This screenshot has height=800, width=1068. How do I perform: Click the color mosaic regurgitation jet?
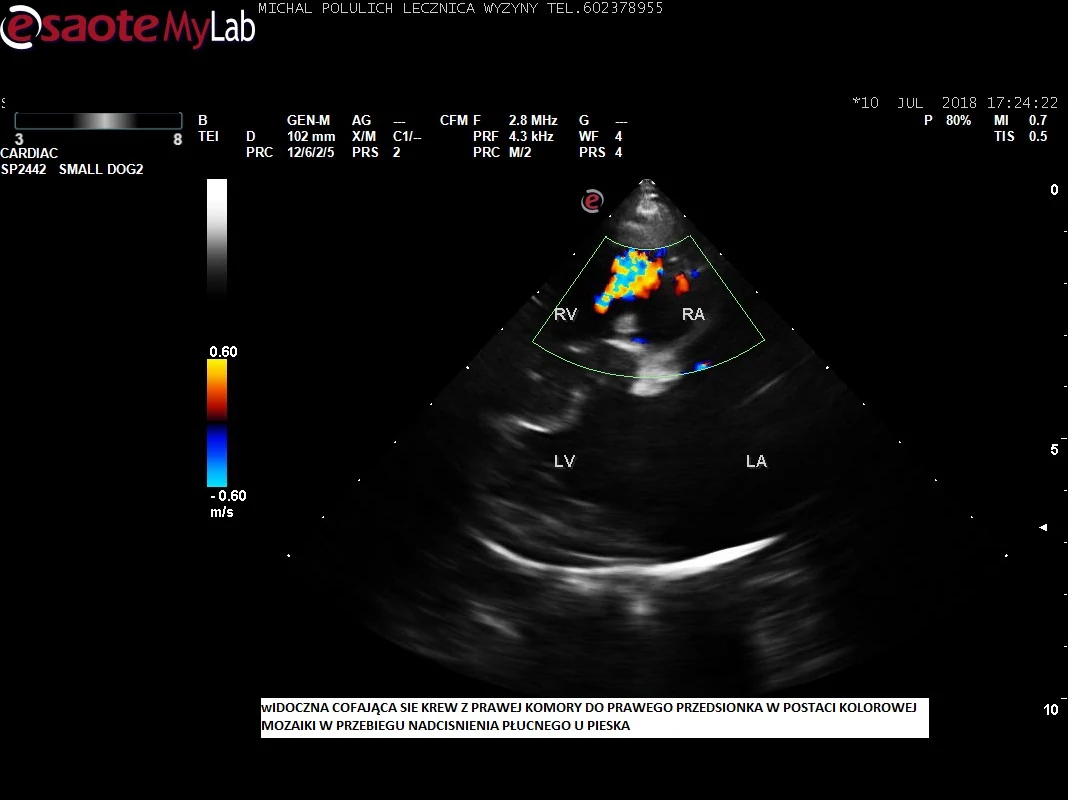[x=632, y=279]
